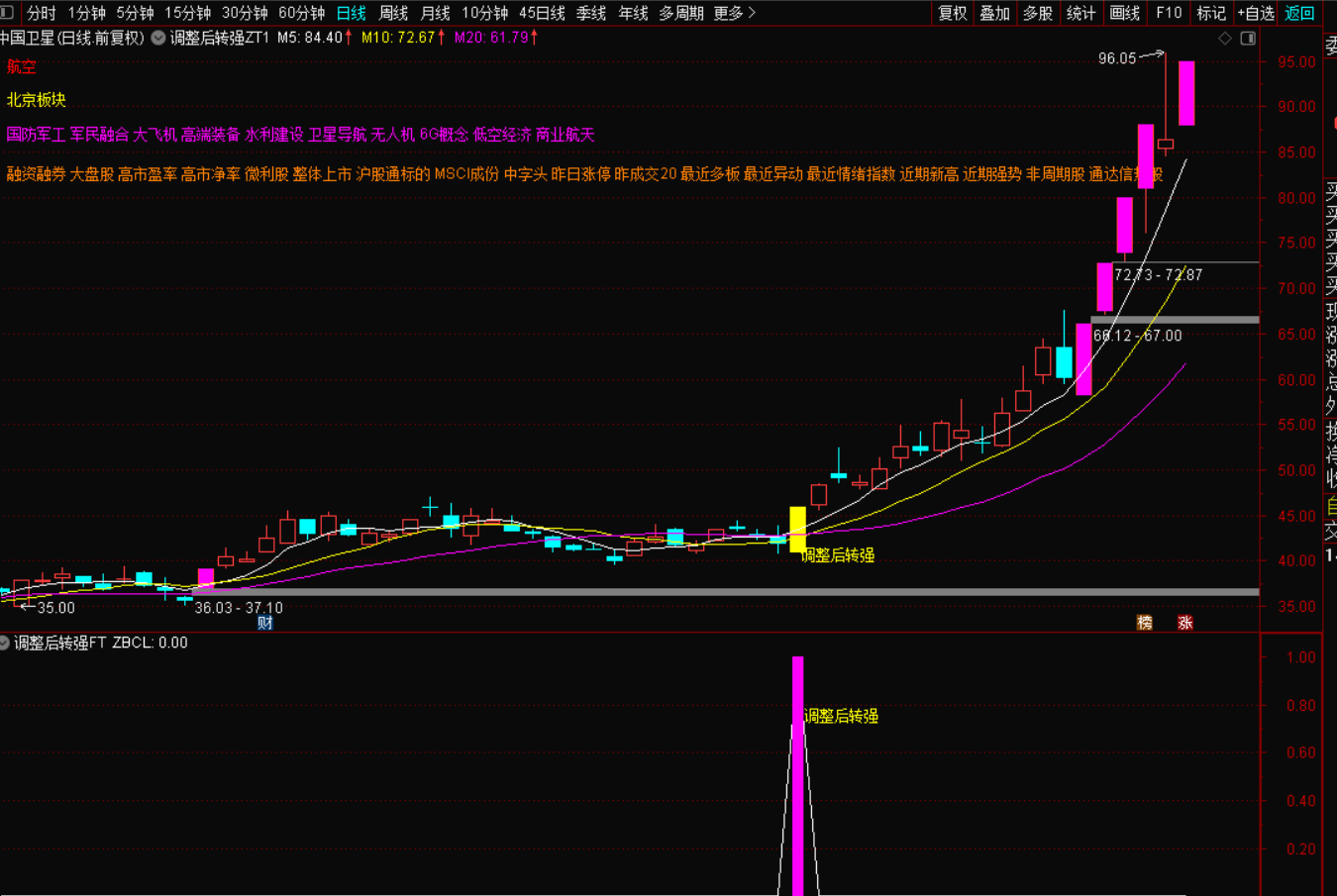Switch to the 周线 weekly chart
The image size is (1337, 896).
(393, 13)
